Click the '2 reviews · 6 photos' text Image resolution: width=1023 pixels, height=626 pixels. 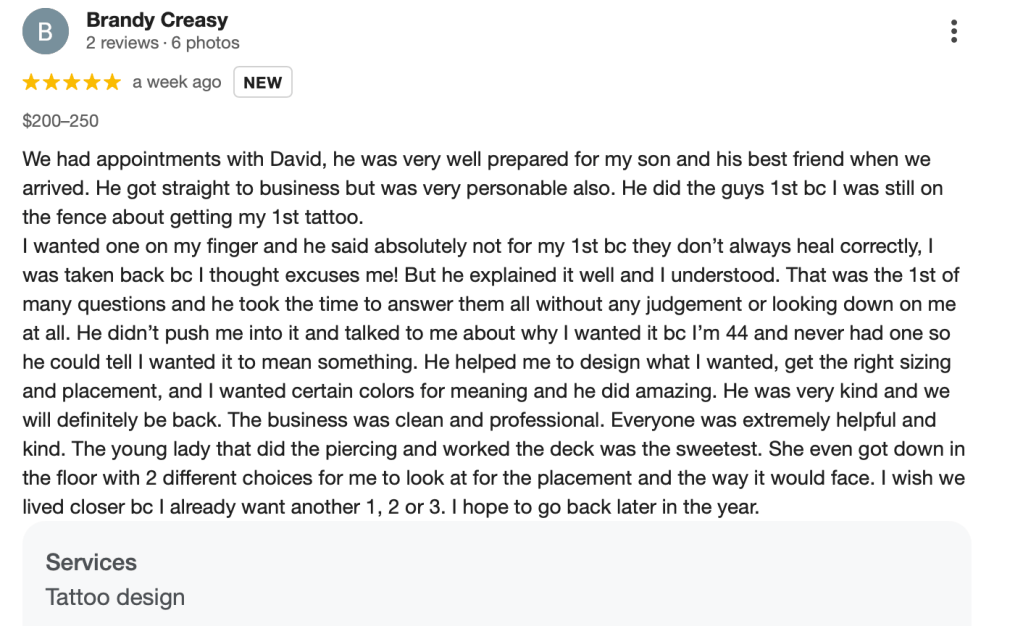click(162, 43)
